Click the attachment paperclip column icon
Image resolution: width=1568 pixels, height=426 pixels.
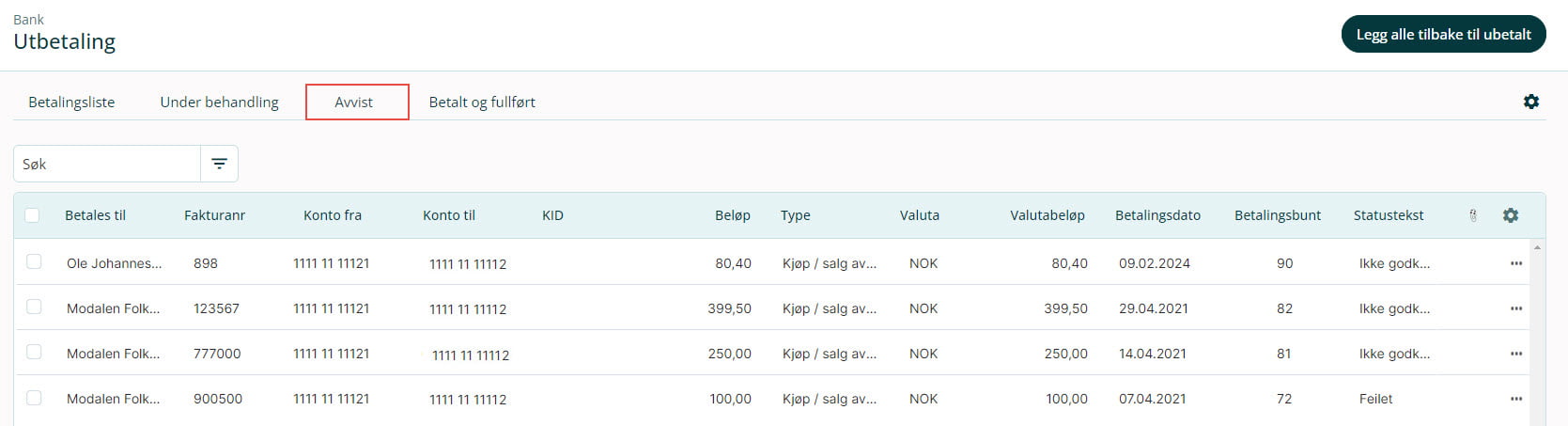(1473, 215)
